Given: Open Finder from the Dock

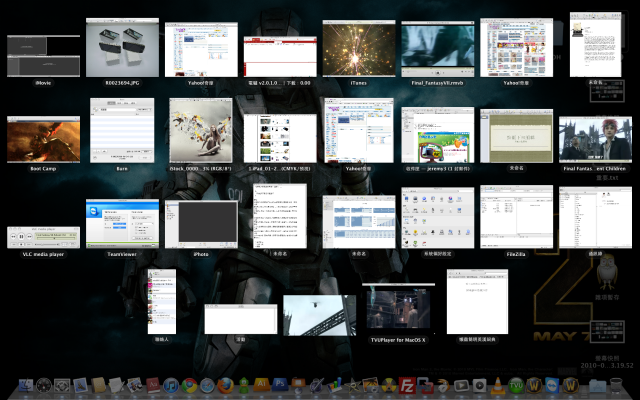Looking at the screenshot, I should tap(26, 385).
